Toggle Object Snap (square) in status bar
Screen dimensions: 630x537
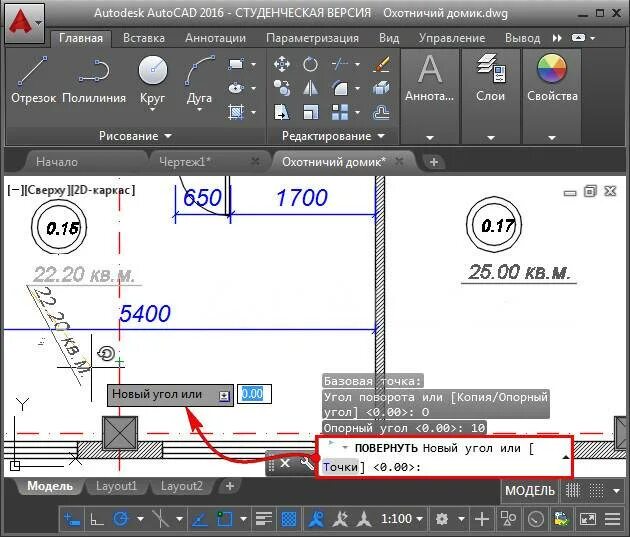pyautogui.click(x=225, y=519)
